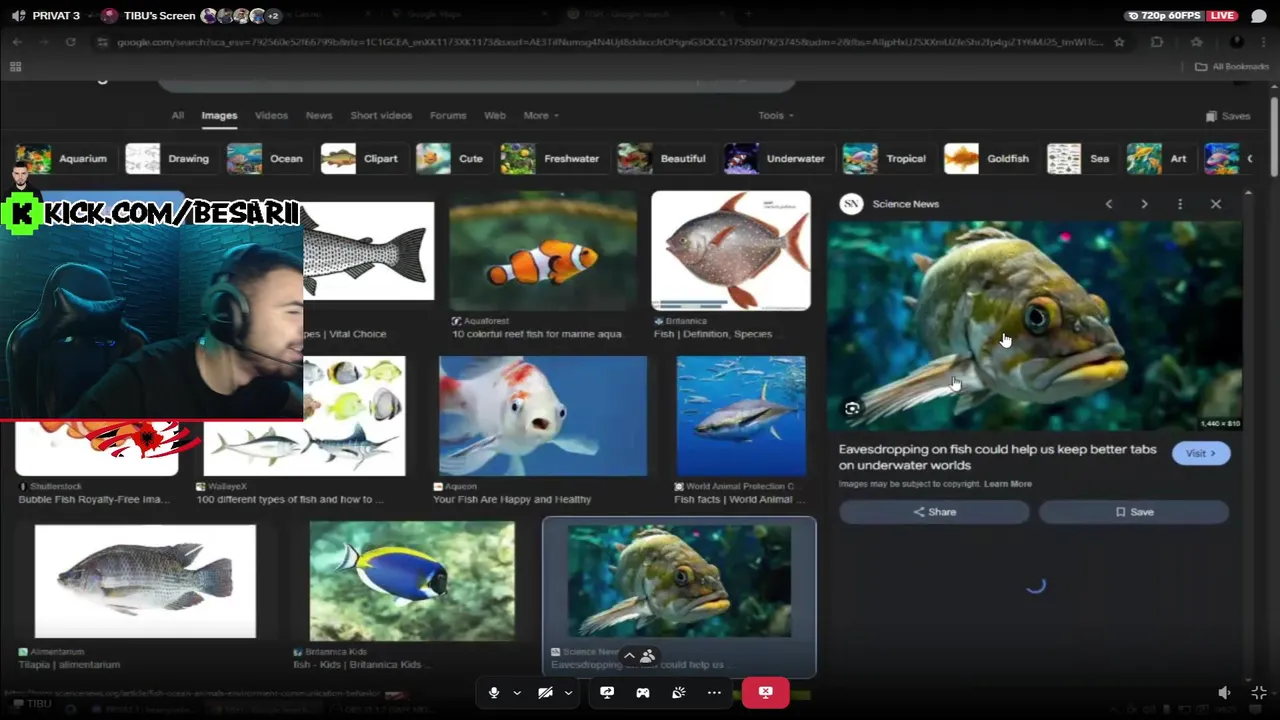Open the Short videos tab

381,115
